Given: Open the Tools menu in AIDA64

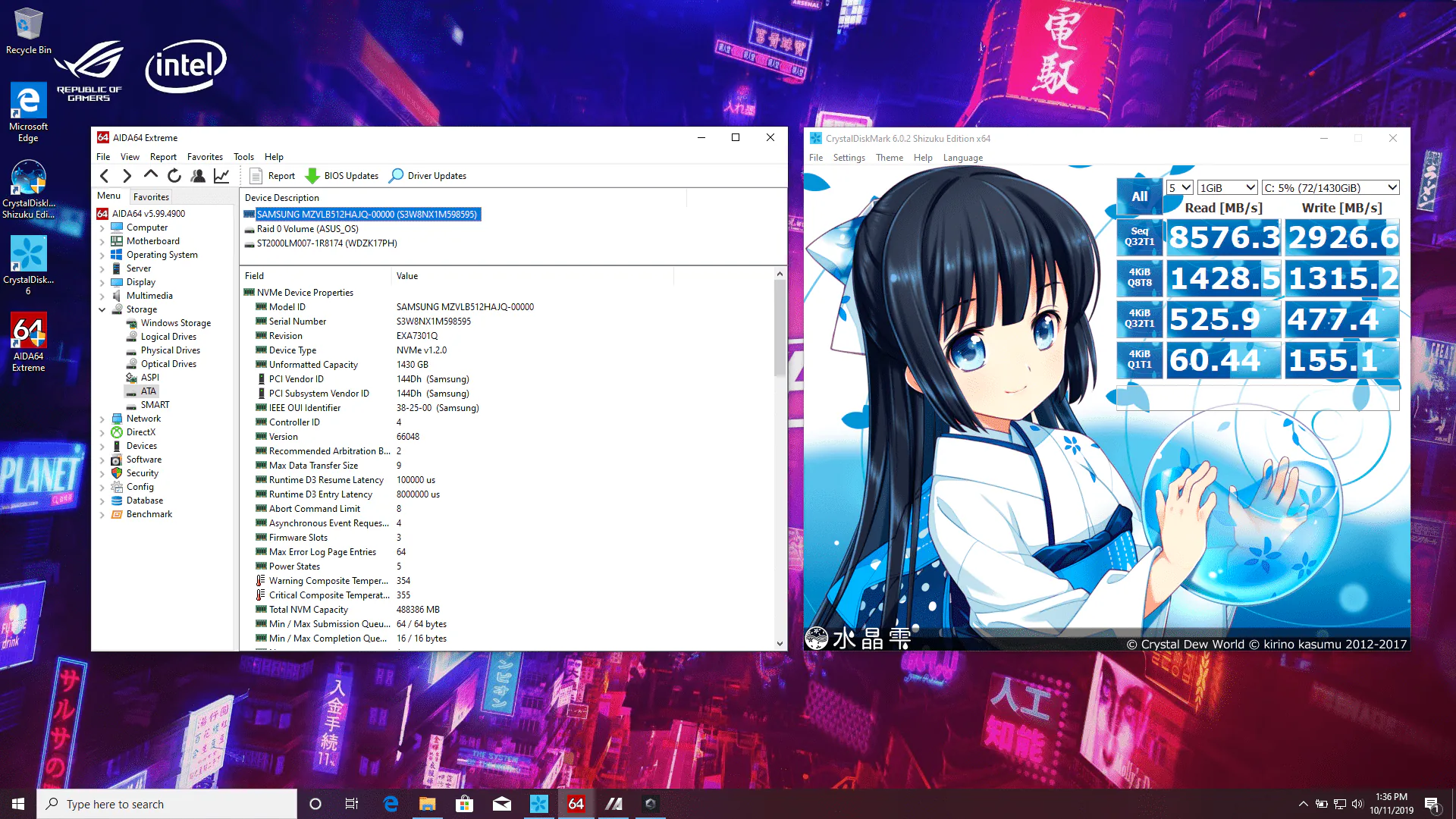Looking at the screenshot, I should click(x=243, y=157).
